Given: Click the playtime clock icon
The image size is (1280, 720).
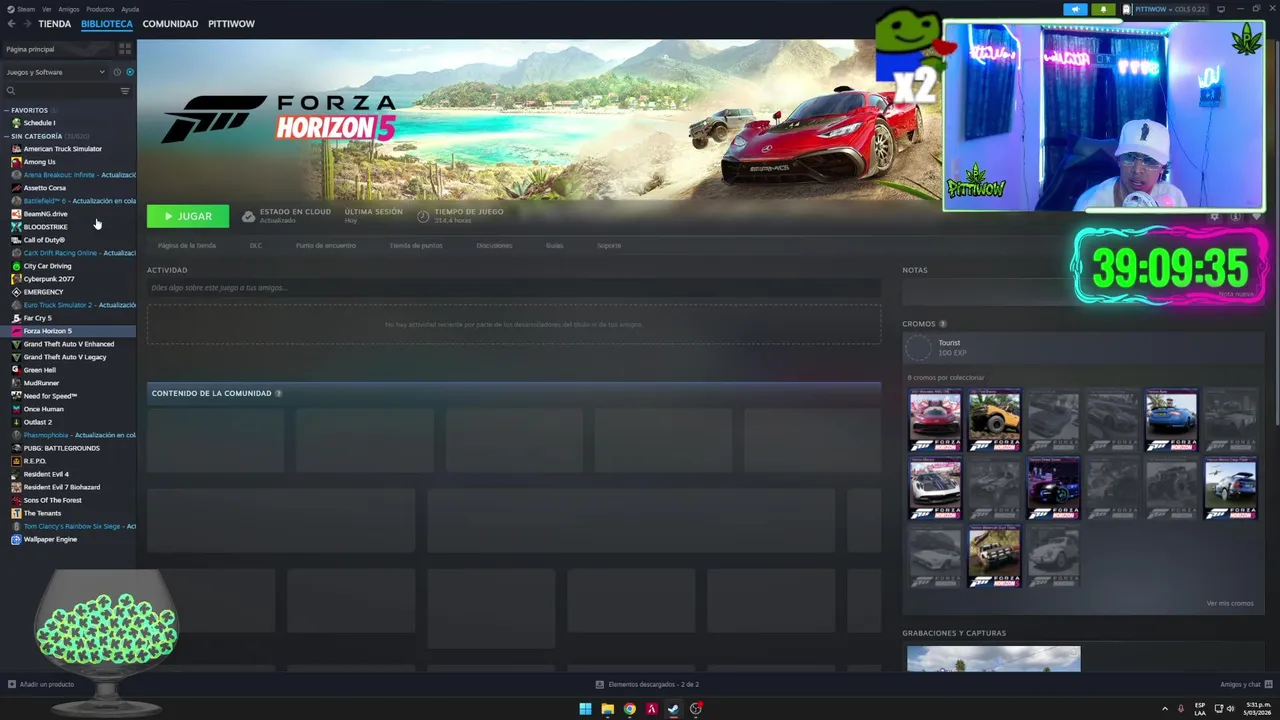Looking at the screenshot, I should click(423, 216).
